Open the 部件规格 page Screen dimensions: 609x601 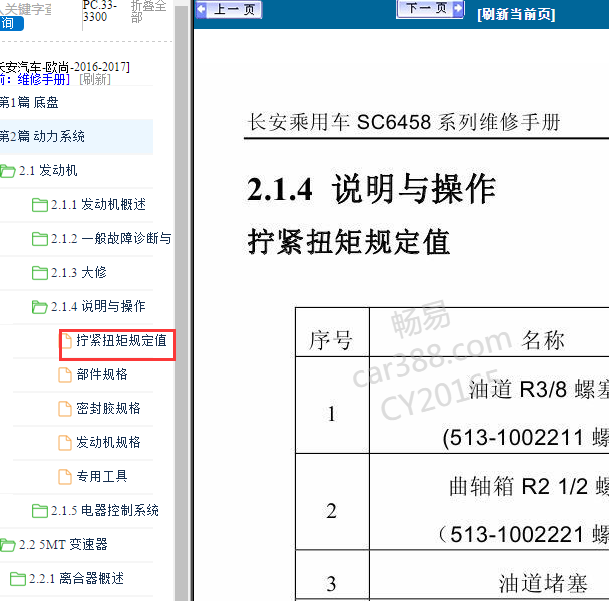pyautogui.click(x=102, y=375)
